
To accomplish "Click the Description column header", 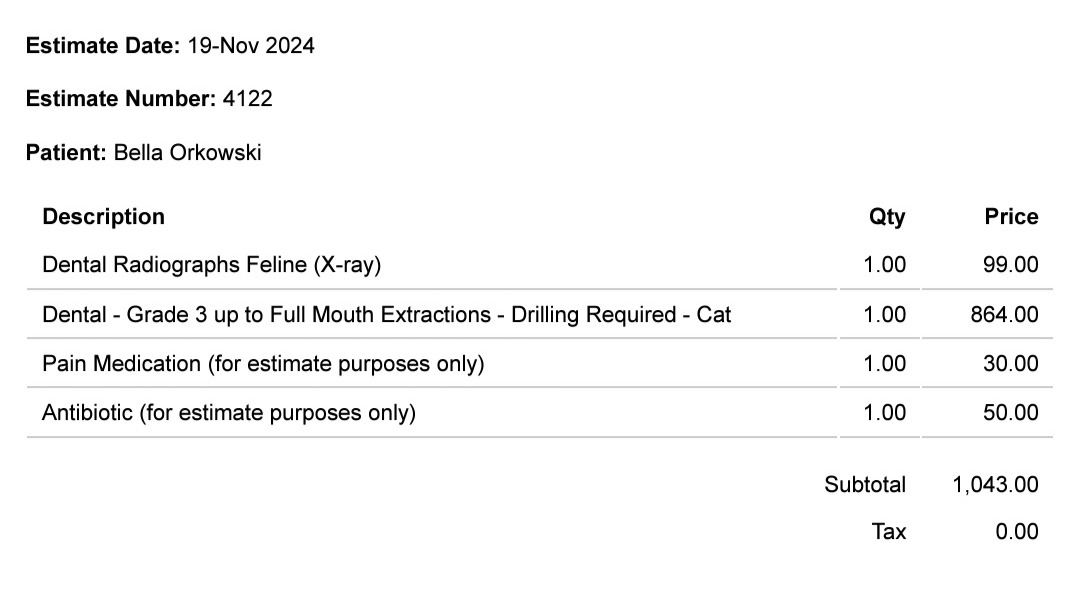I will click(103, 217).
